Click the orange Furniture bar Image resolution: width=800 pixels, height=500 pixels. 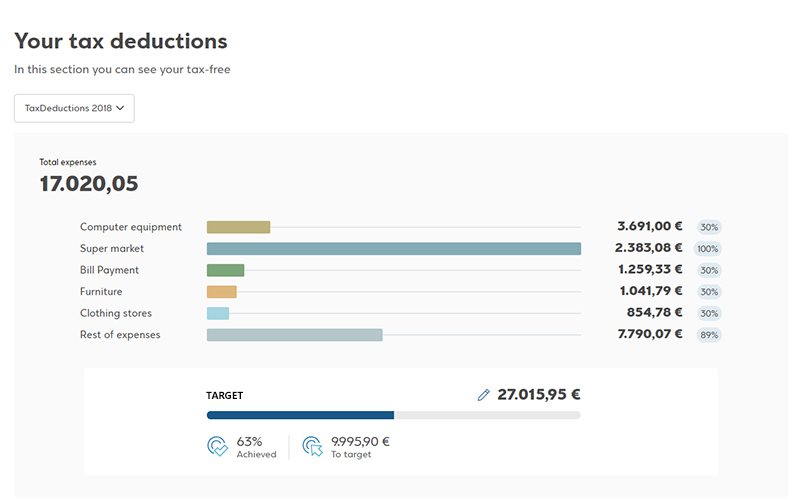pos(221,292)
